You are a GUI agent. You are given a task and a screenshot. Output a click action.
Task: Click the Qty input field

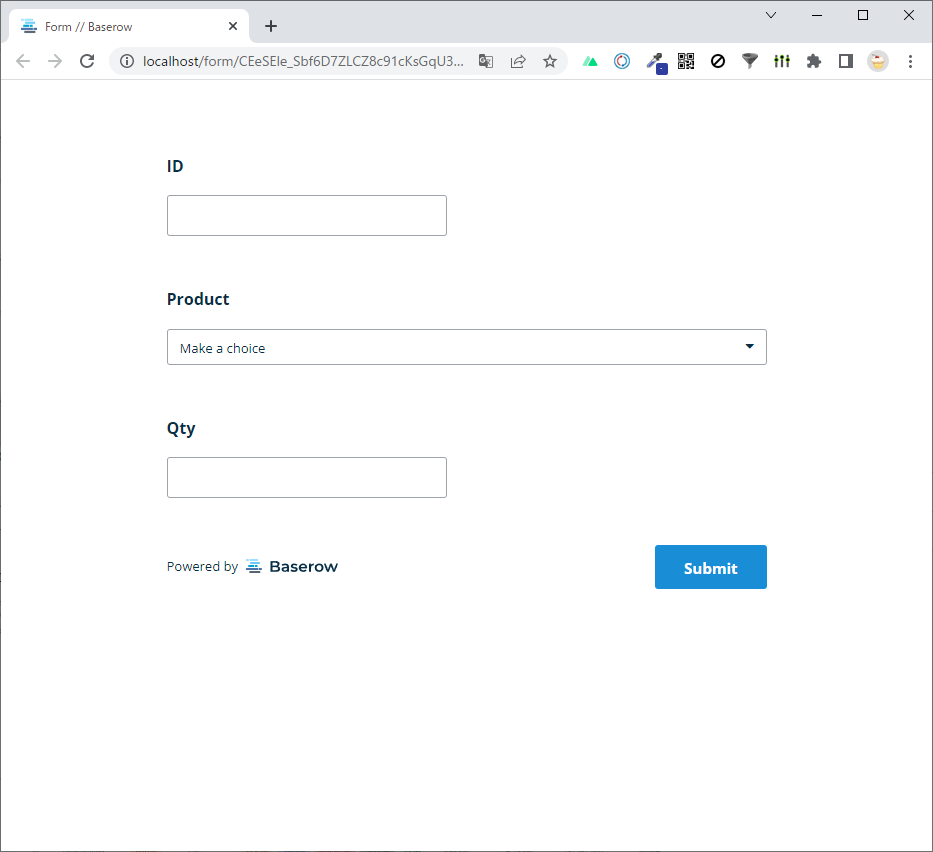(306, 477)
